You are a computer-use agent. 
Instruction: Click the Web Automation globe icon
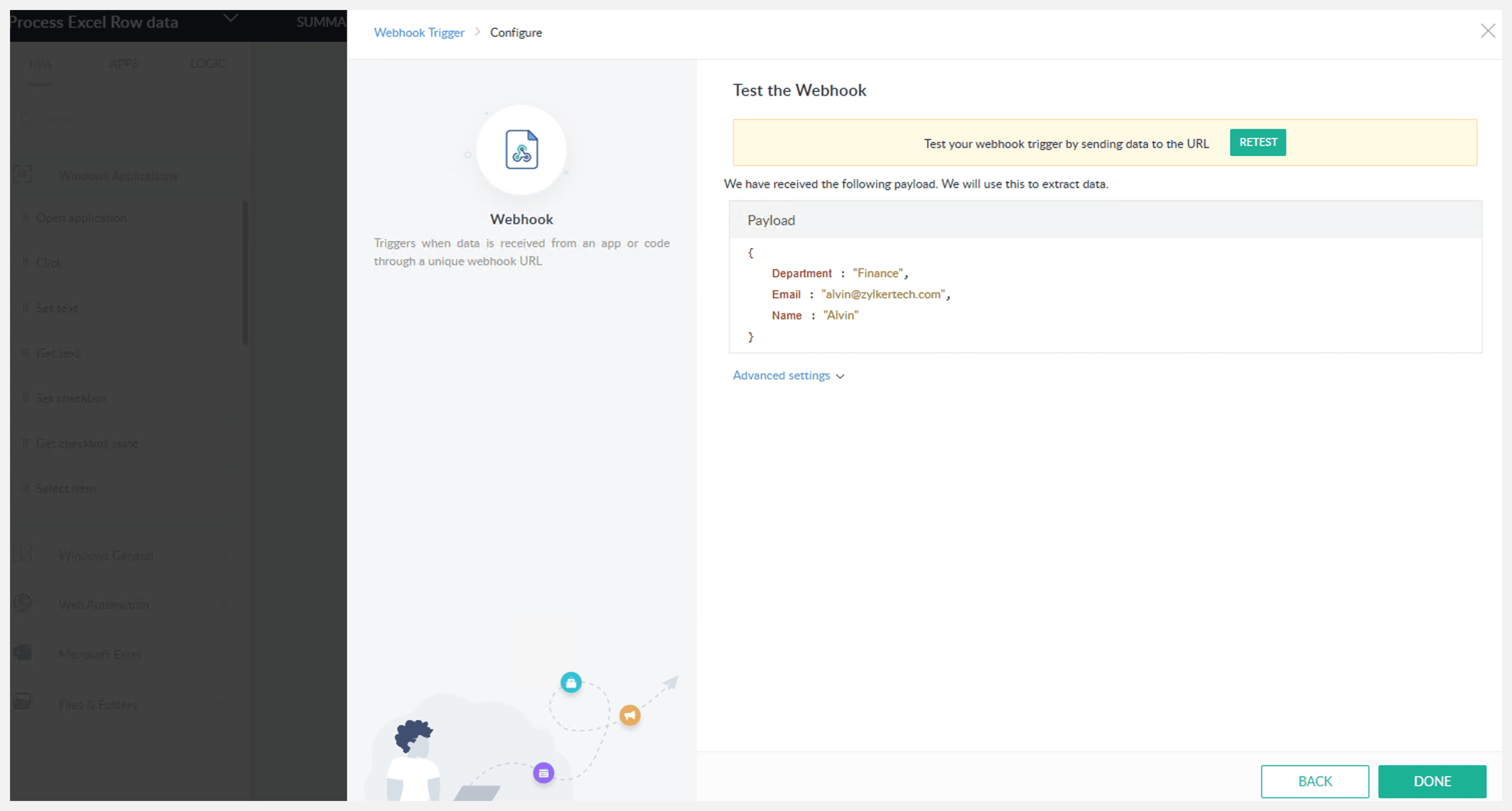[x=22, y=603]
